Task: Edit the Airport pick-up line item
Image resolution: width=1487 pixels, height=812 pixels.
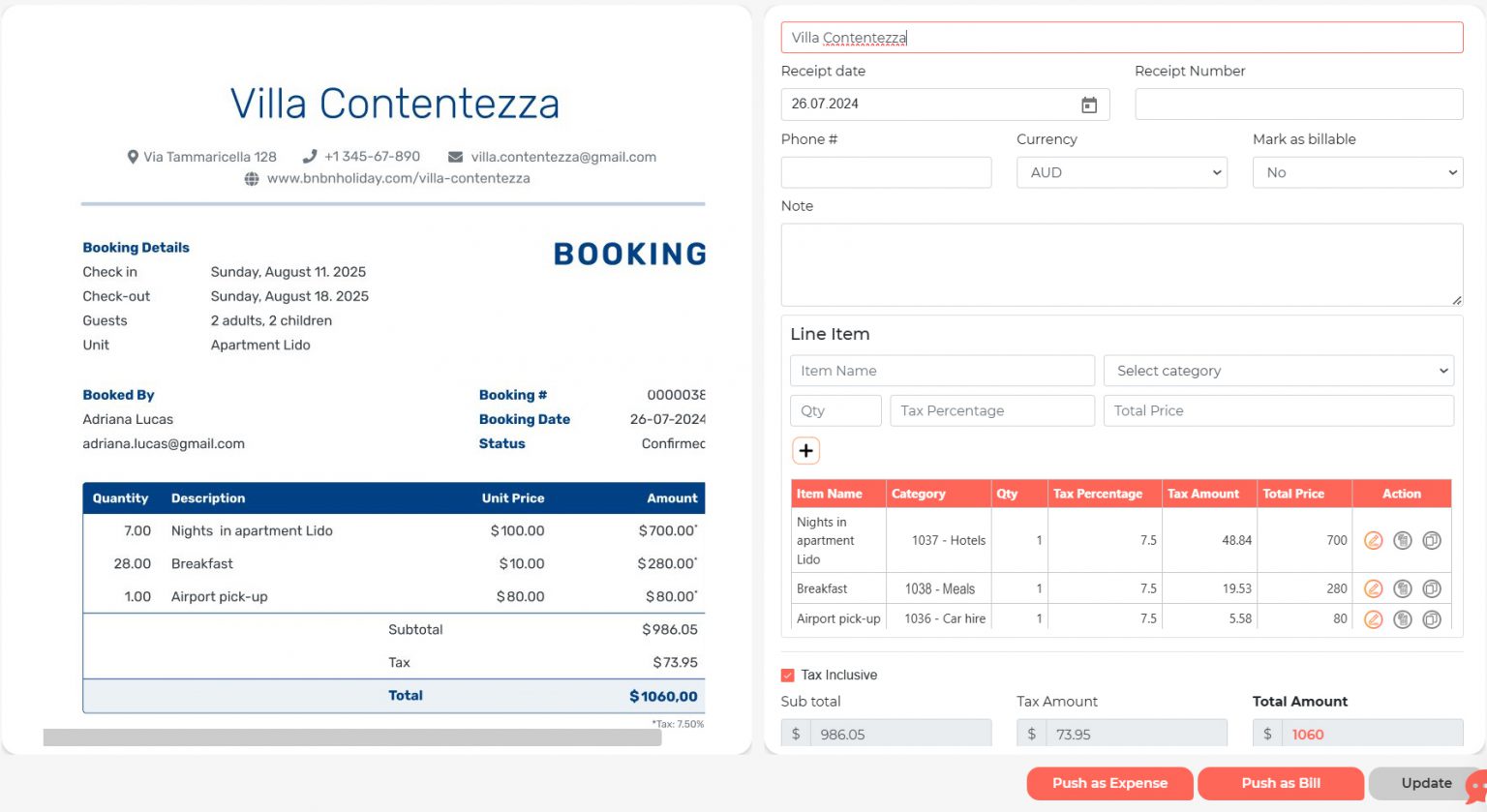Action: (1374, 618)
